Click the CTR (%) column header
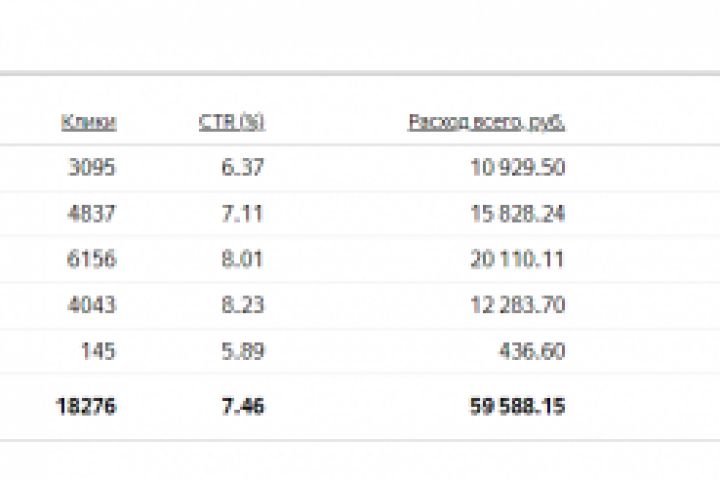Screen dimensions: 720x480 click(x=231, y=122)
